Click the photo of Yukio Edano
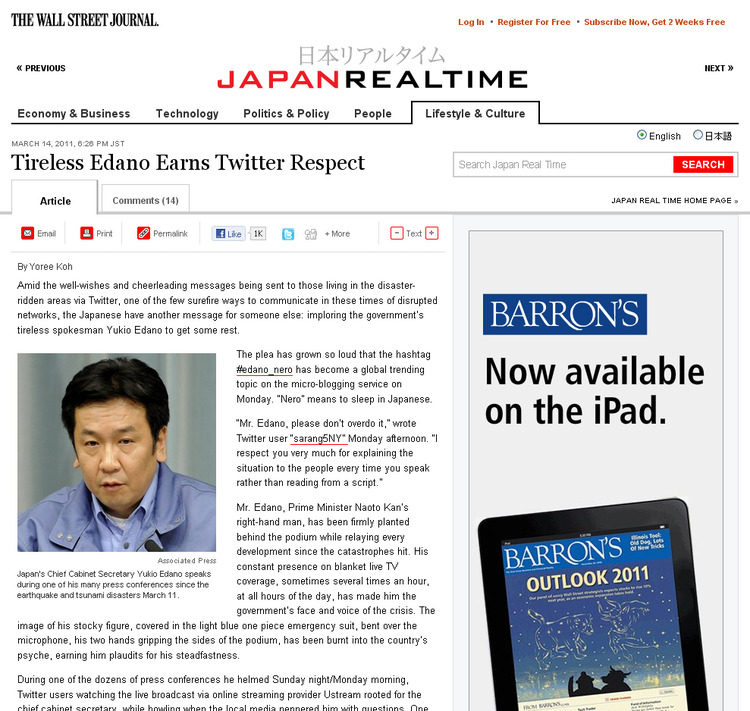This screenshot has width=750, height=711. tap(117, 452)
